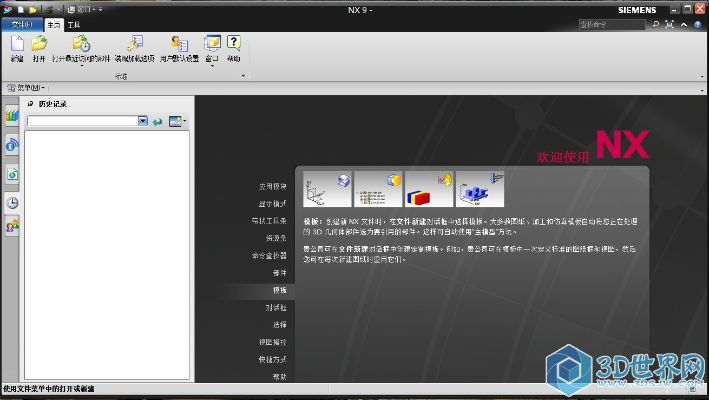Click the green arrow icon in history panel
This screenshot has width=709, height=400.
pos(157,121)
